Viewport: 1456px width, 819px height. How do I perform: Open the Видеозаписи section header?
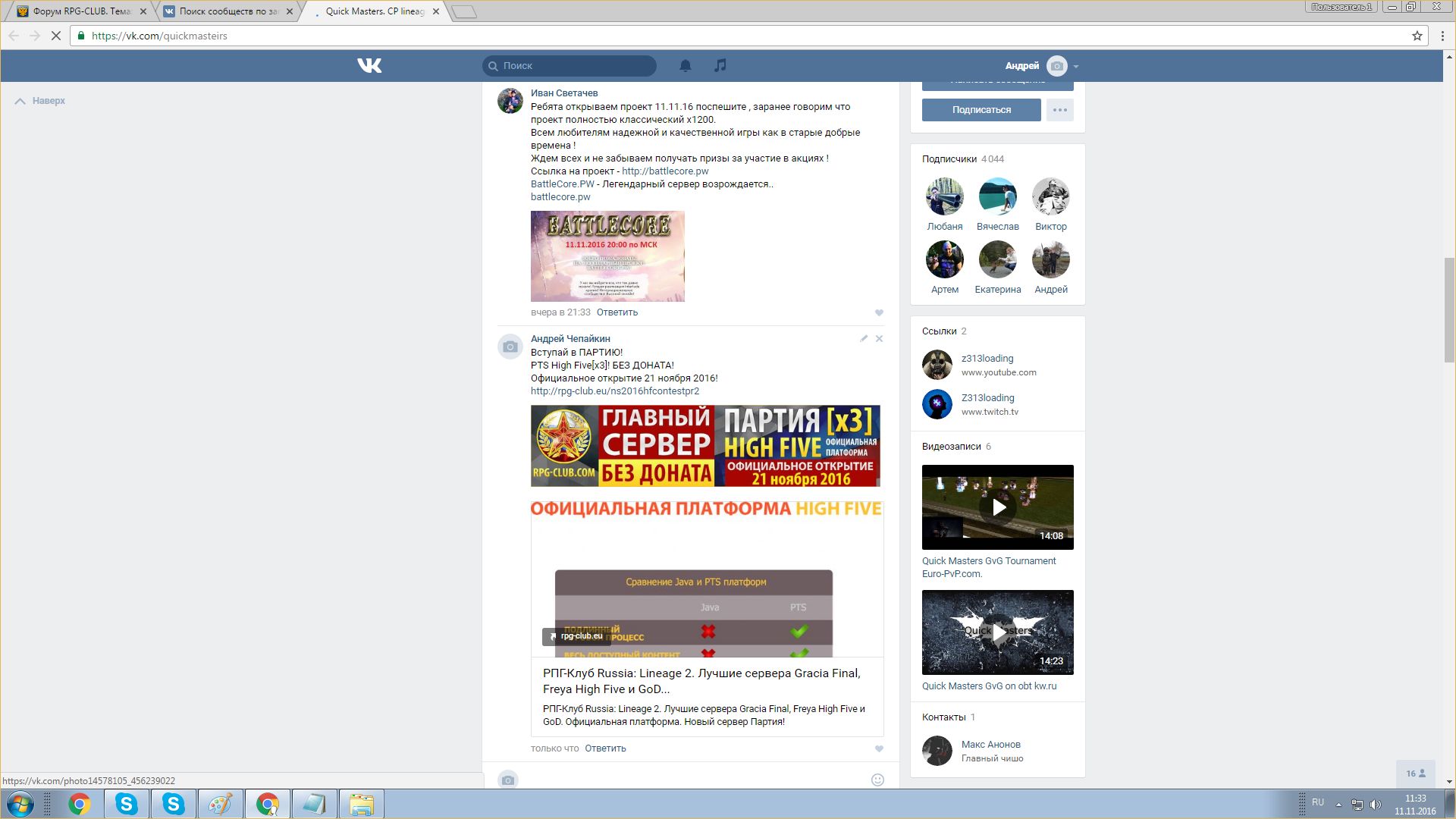(956, 447)
